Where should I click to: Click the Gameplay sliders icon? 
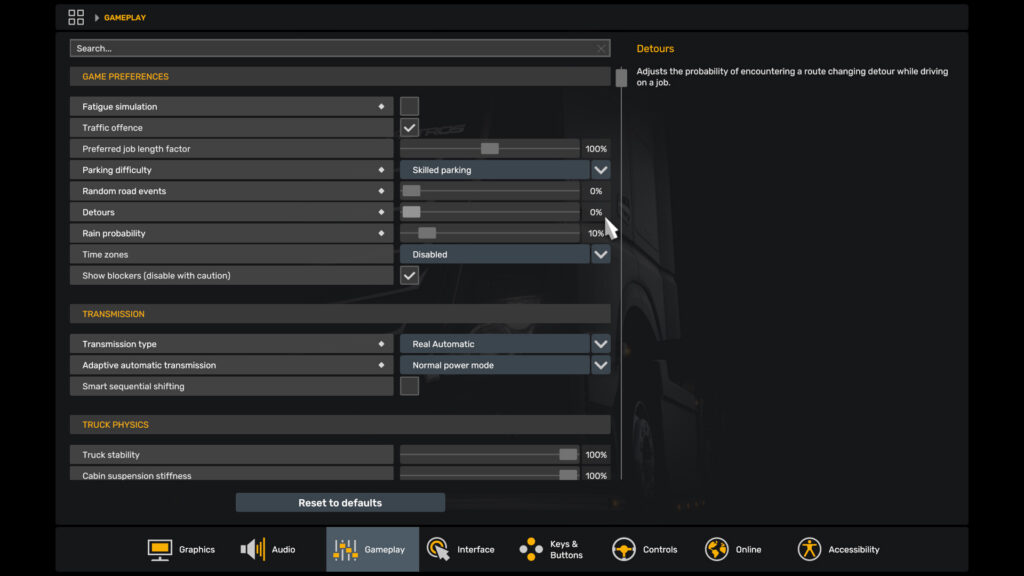coord(344,549)
